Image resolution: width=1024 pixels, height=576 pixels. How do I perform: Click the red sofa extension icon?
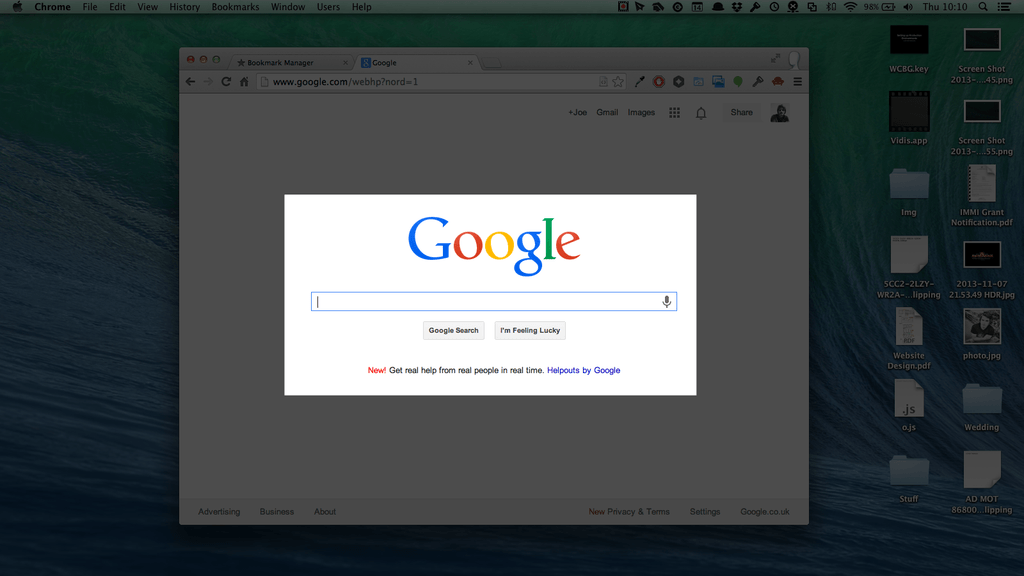point(778,82)
